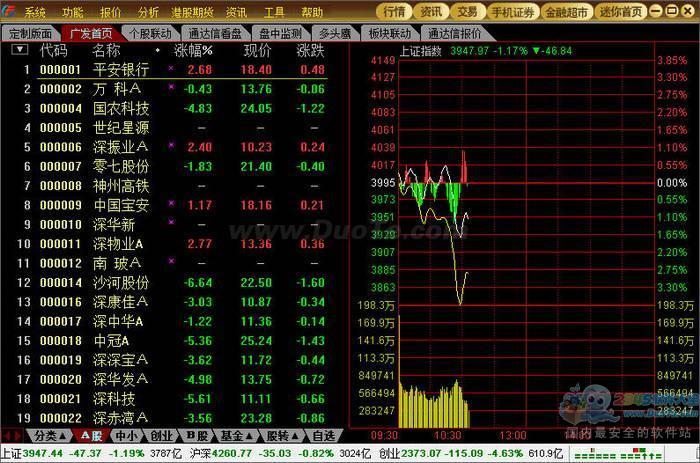Switch to the 广发首页 tab

[91, 33]
